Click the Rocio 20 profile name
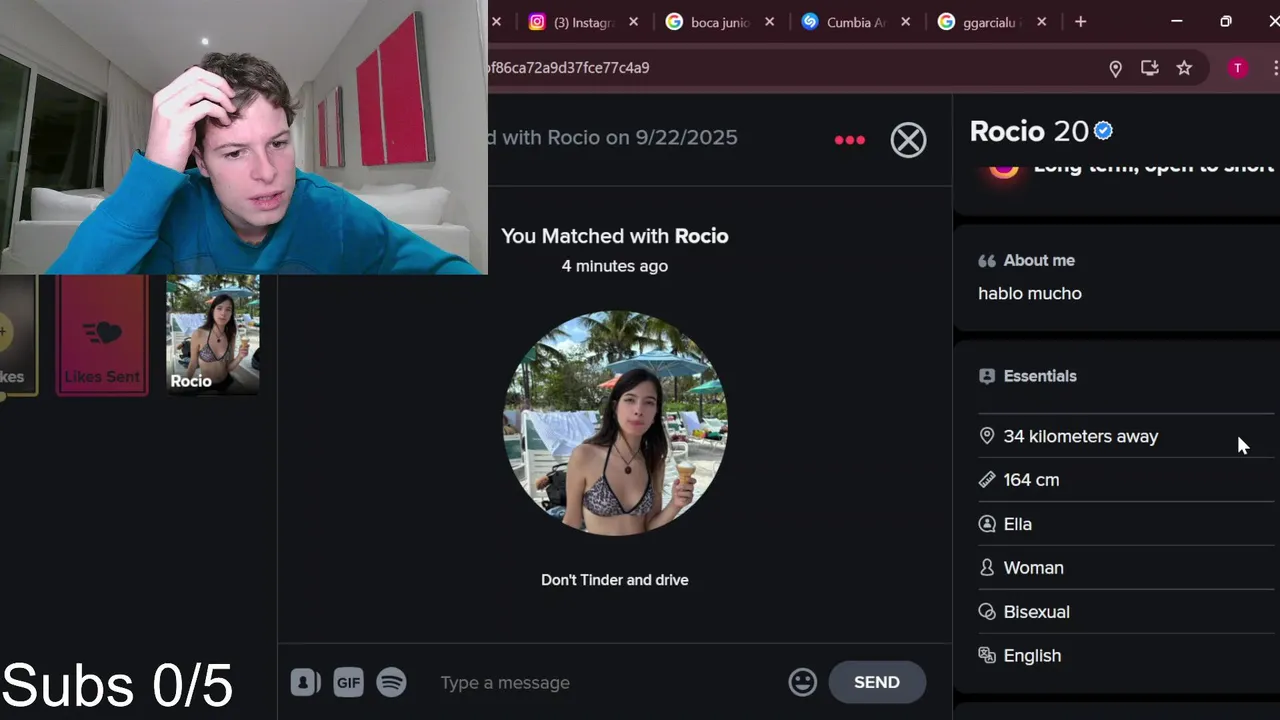 1029,131
